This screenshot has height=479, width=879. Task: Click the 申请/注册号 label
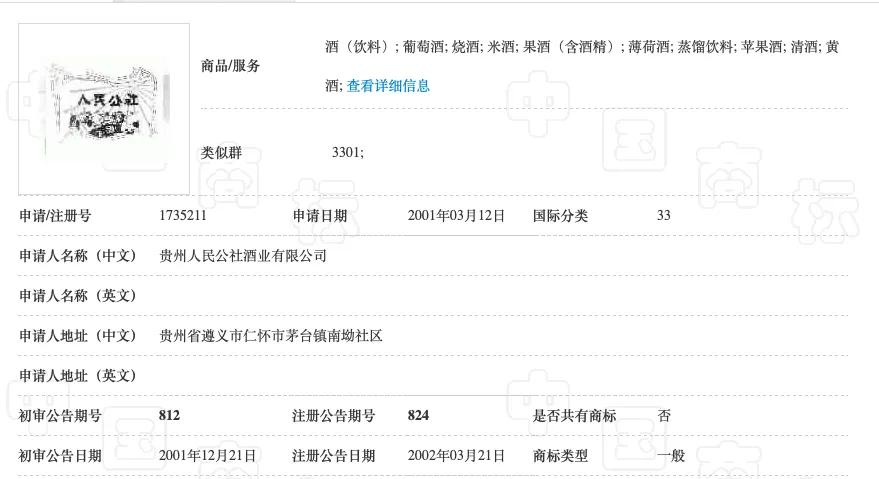click(55, 215)
